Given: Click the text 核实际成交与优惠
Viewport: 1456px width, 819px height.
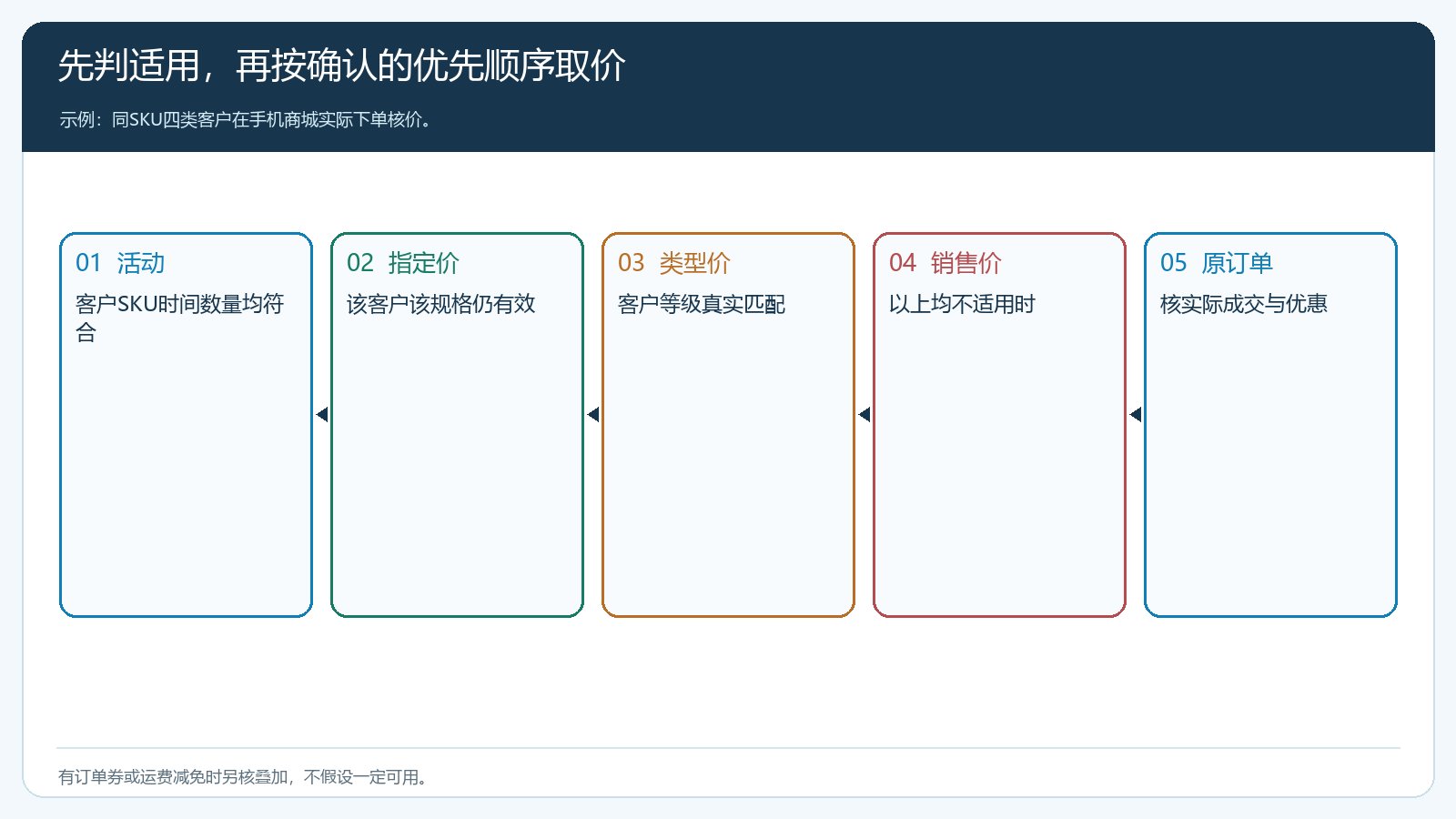Looking at the screenshot, I should 1244,304.
